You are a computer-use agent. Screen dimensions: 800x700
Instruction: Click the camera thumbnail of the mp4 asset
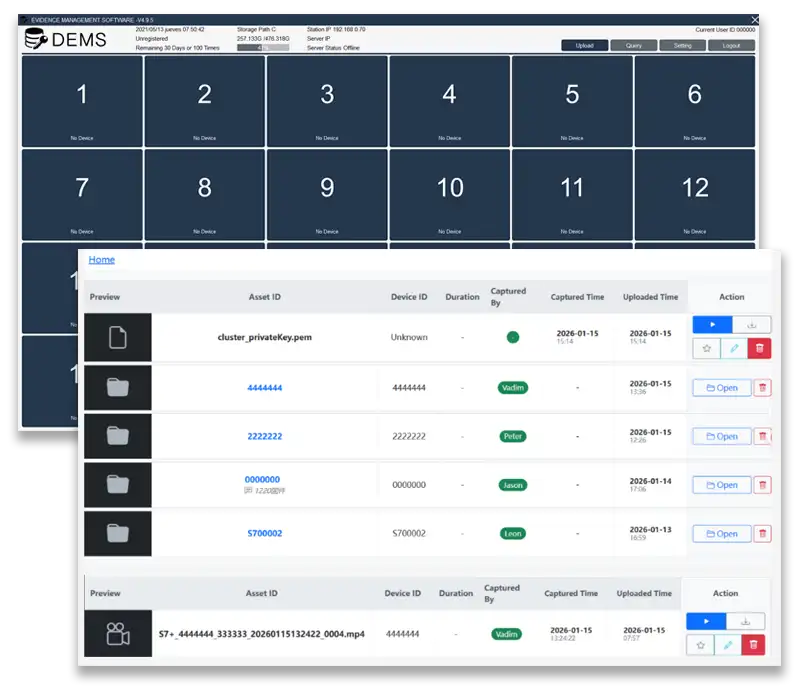click(x=118, y=634)
